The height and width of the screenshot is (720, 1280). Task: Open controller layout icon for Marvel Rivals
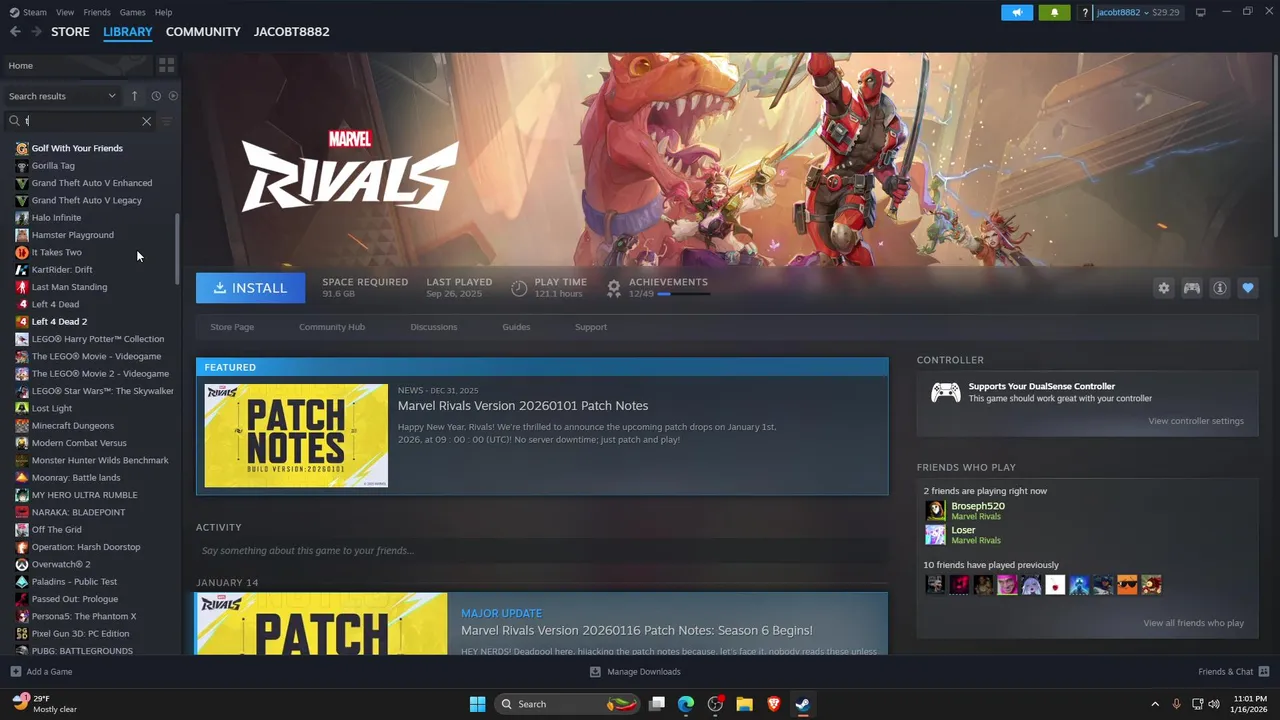coord(1192,288)
